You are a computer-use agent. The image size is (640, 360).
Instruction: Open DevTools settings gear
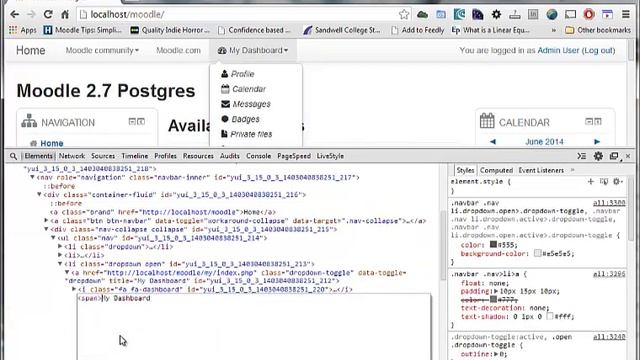(x=598, y=156)
